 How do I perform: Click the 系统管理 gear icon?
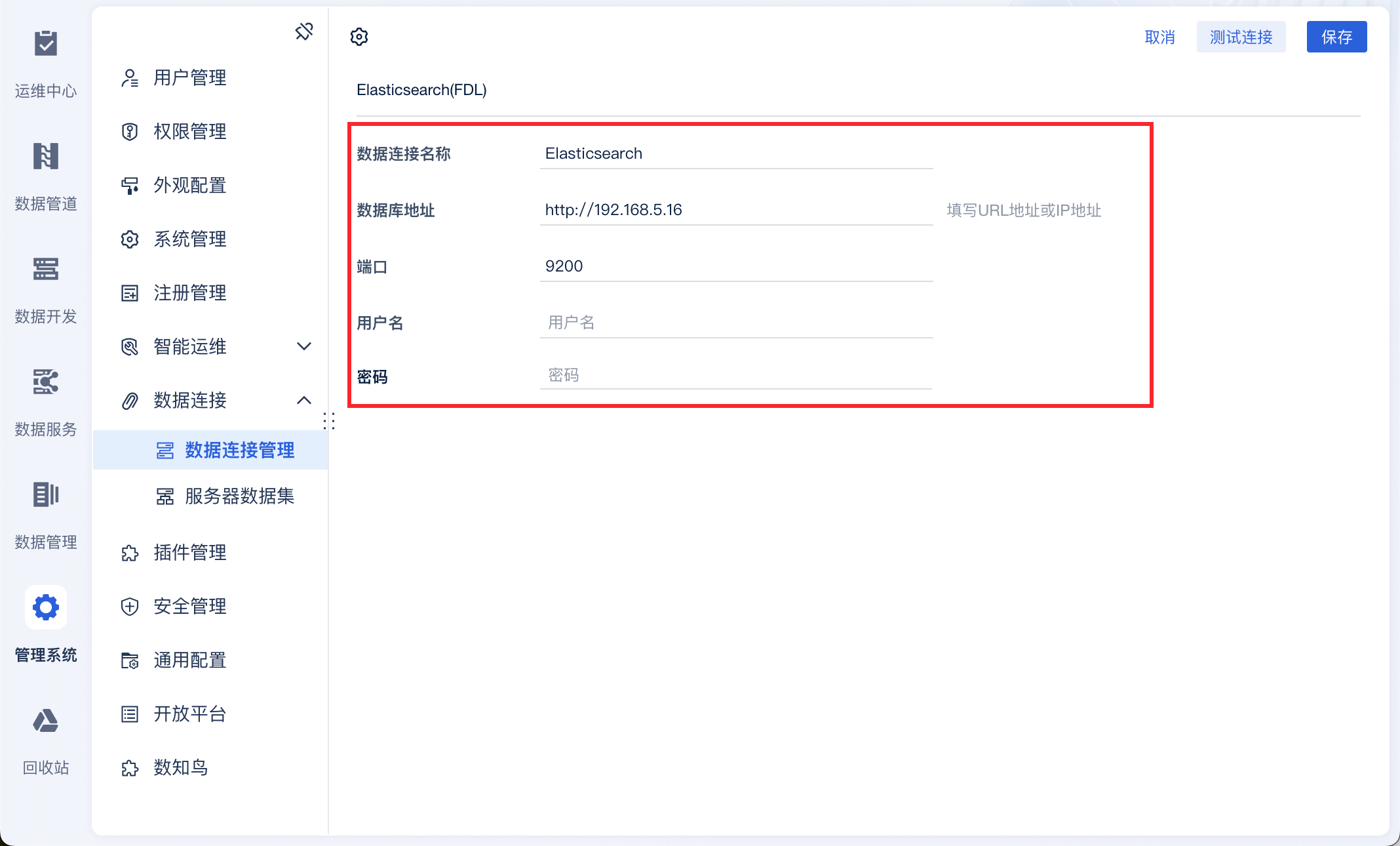(x=130, y=239)
